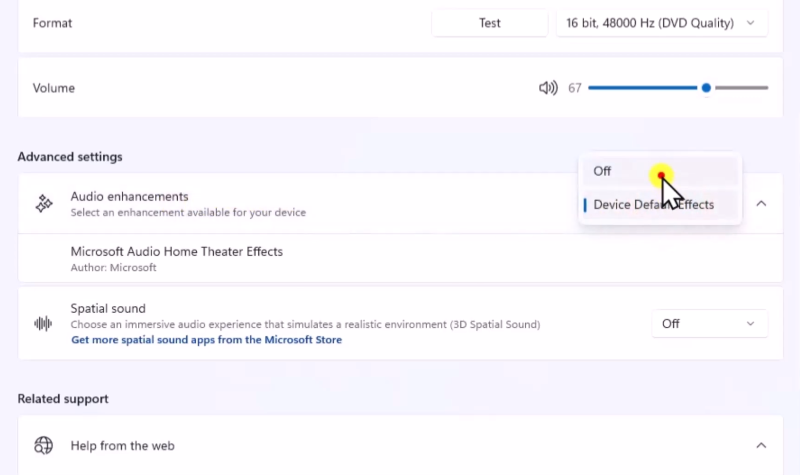Click the volume slider thumb handle
This screenshot has width=800, height=475.
click(x=706, y=88)
